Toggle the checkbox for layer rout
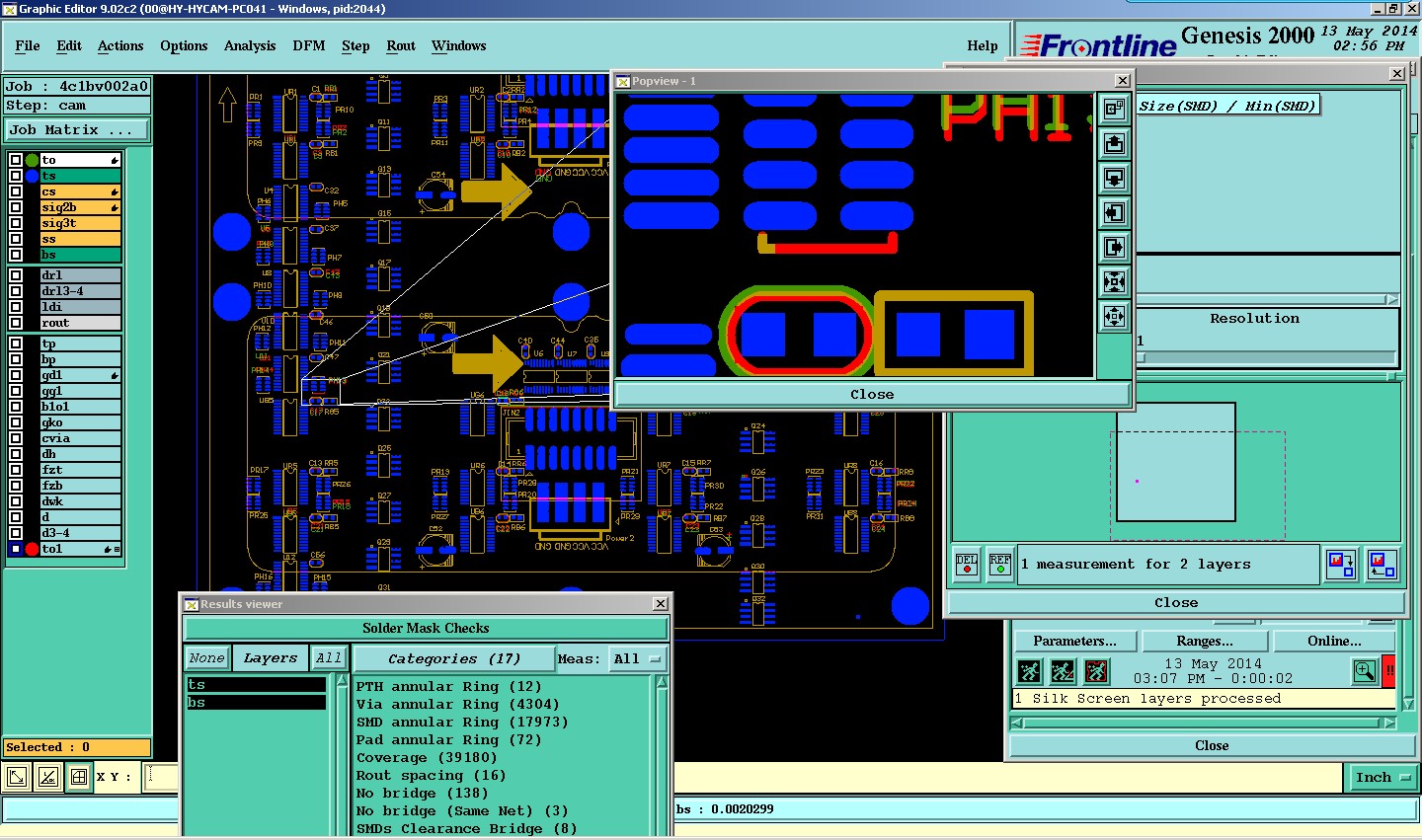 (16, 323)
